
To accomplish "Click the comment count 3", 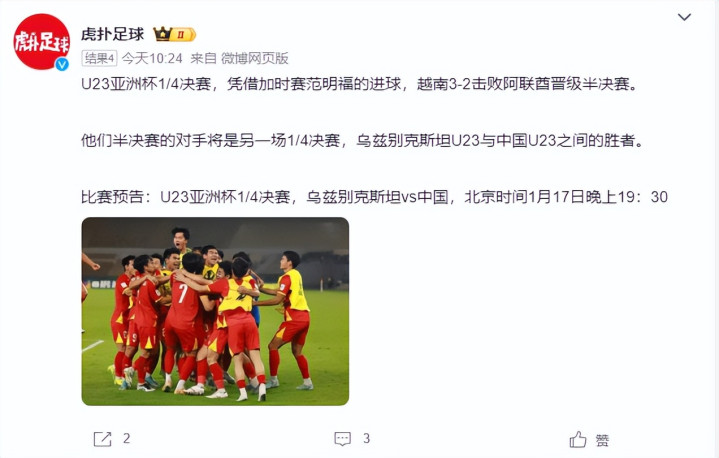I will click(366, 439).
